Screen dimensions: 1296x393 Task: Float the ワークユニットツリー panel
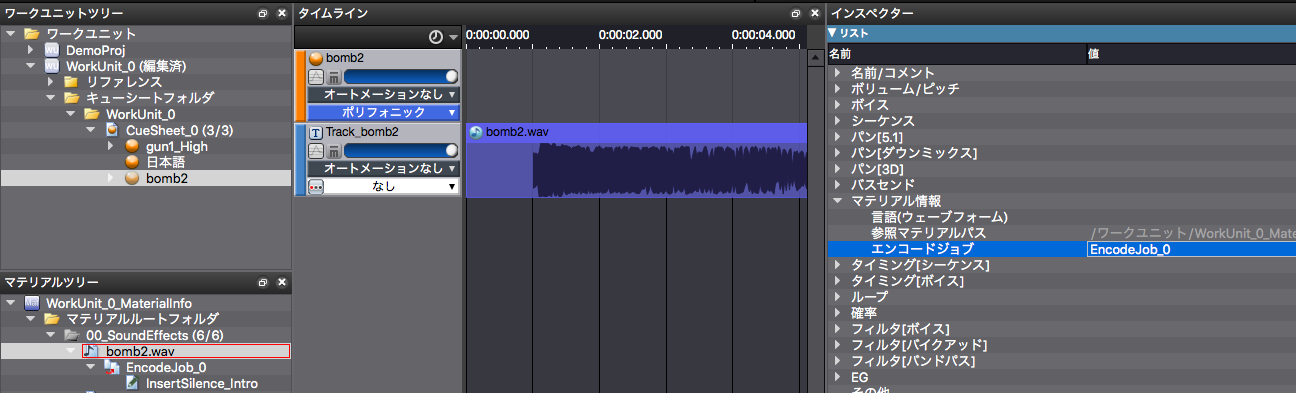(x=264, y=14)
